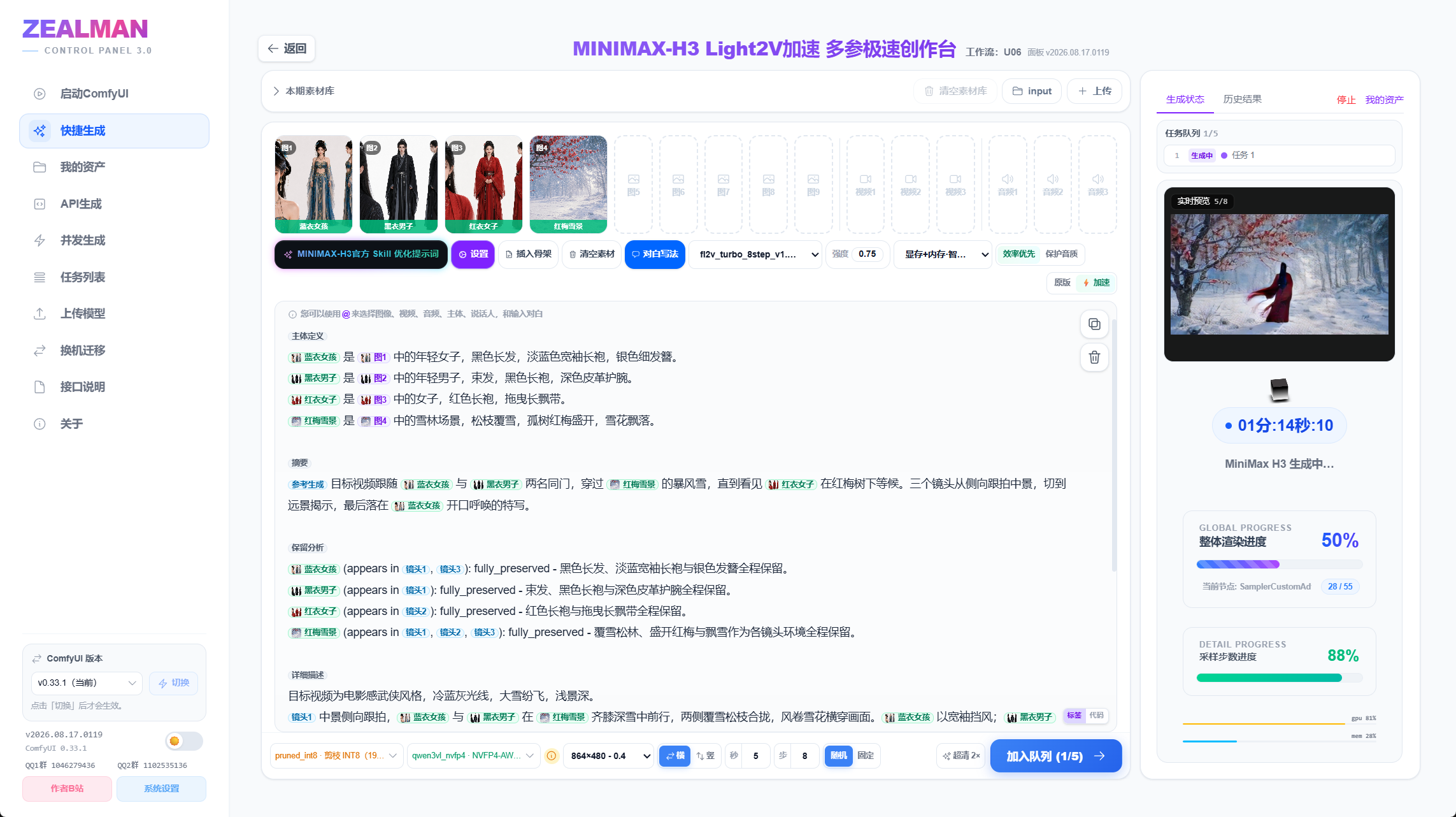Open the 864×480 resolution dropdown
This screenshot has width=1456, height=817.
610,756
